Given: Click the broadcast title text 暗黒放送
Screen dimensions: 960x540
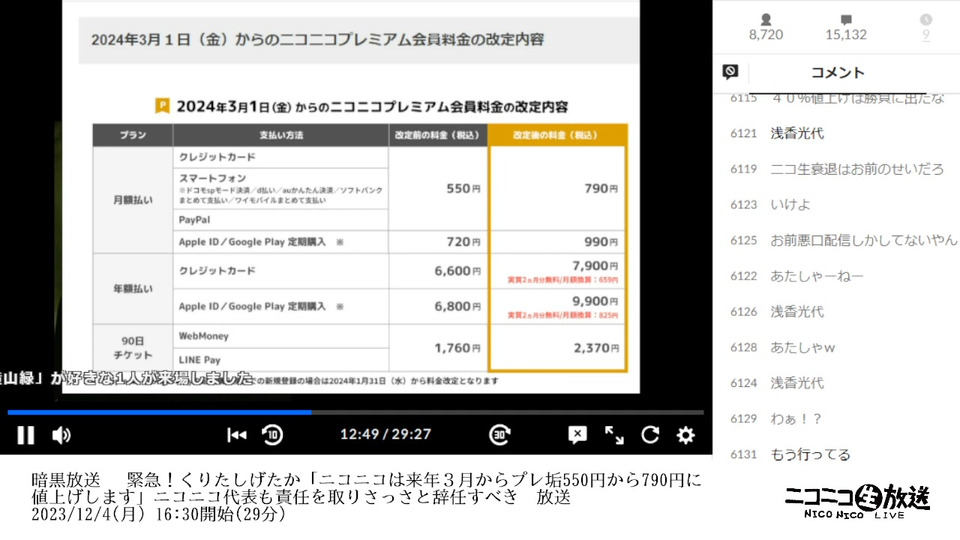Looking at the screenshot, I should (66, 479).
